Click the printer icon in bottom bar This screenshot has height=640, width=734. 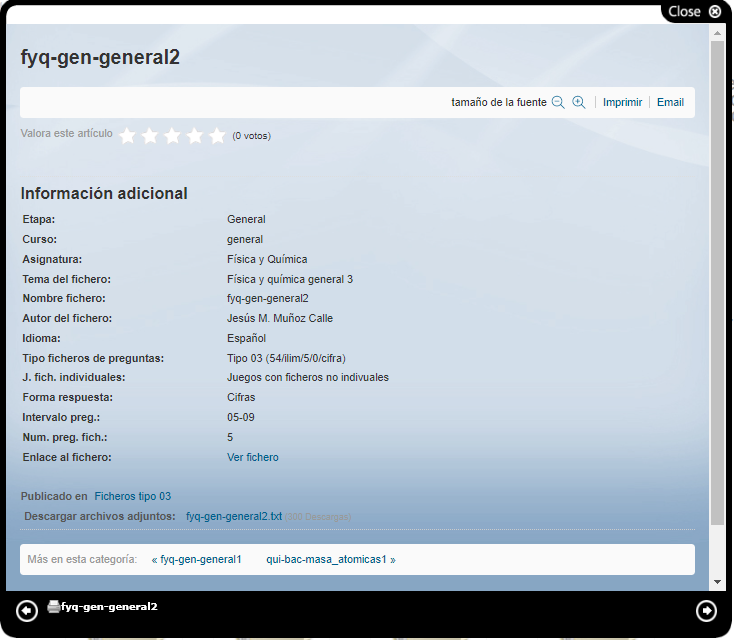click(53, 606)
